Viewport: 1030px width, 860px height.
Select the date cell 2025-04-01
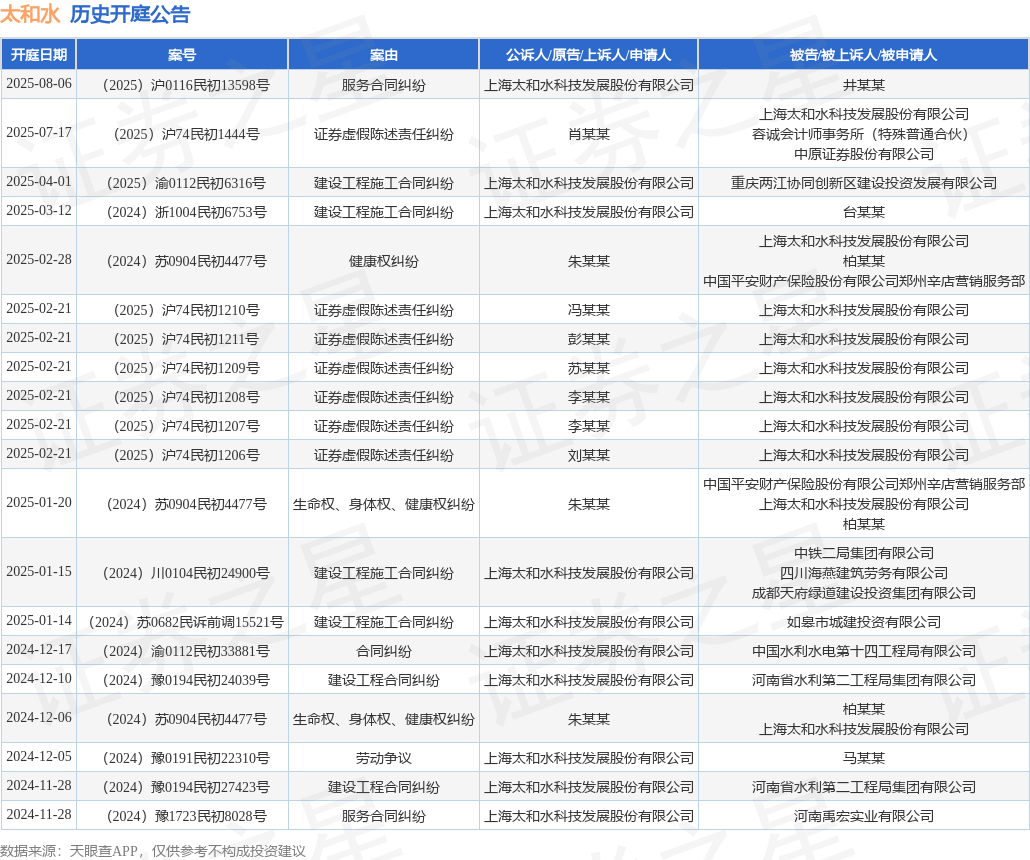[x=39, y=181]
